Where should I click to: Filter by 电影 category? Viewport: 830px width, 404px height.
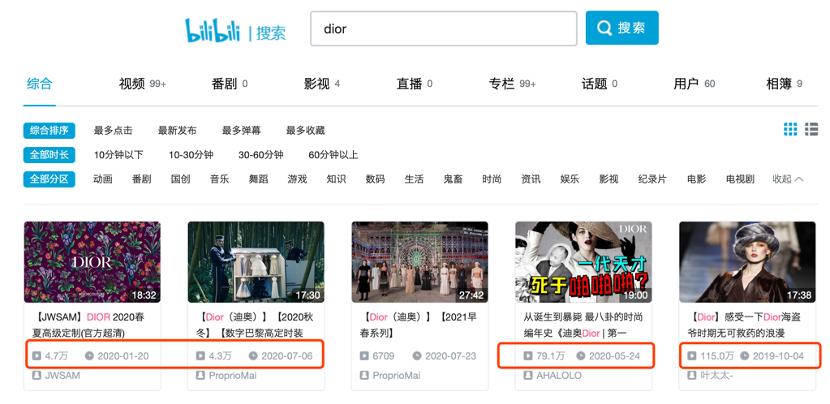(697, 179)
